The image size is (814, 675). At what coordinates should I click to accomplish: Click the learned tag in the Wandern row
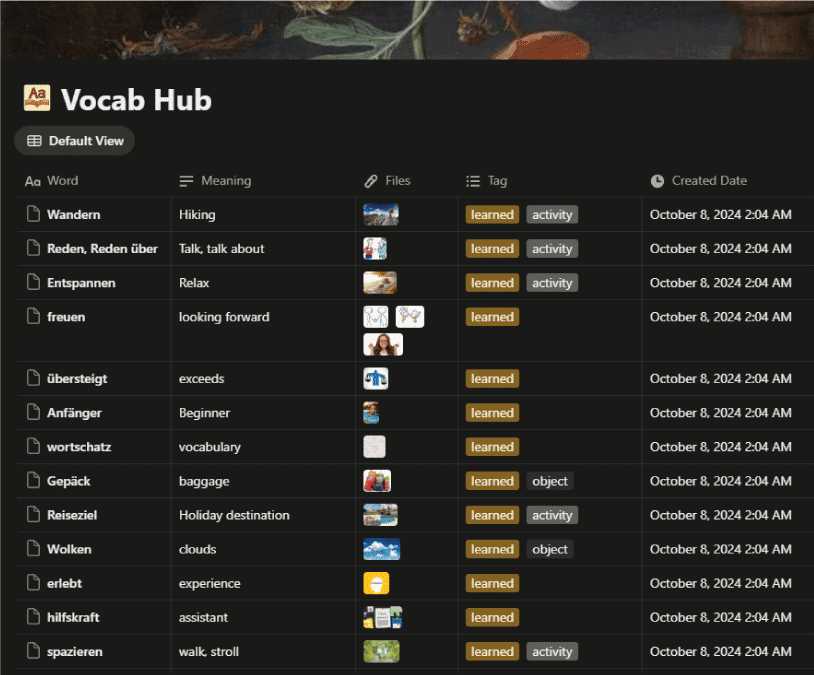491,214
